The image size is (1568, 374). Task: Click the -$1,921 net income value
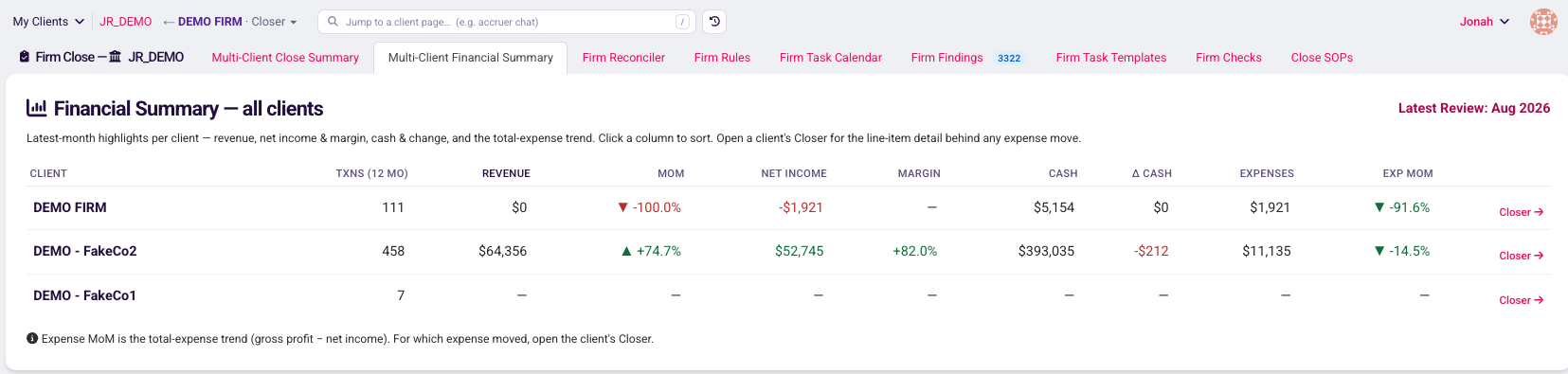[x=802, y=207]
